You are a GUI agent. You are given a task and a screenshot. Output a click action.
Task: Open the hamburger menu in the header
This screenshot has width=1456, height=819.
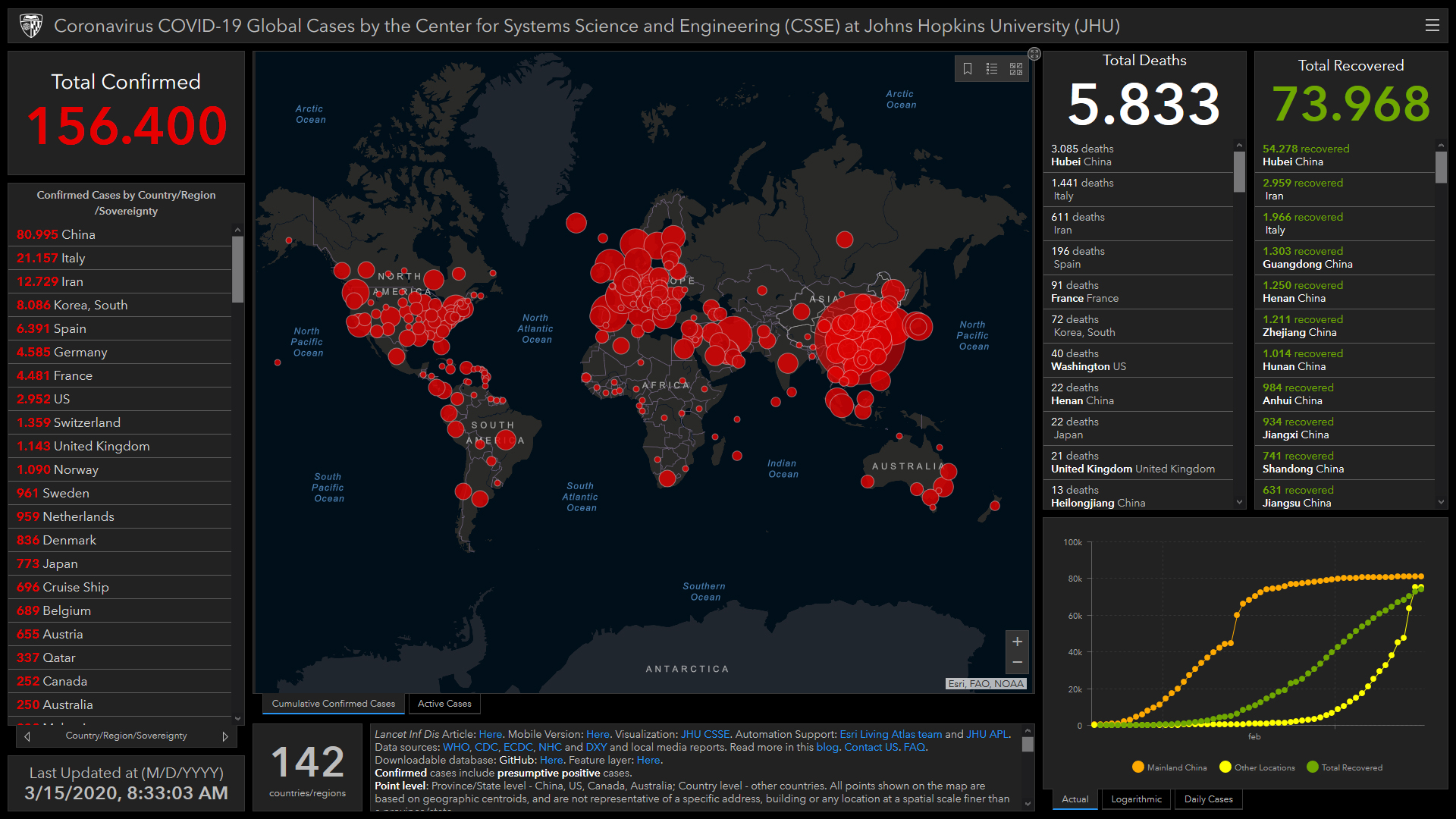point(1432,25)
